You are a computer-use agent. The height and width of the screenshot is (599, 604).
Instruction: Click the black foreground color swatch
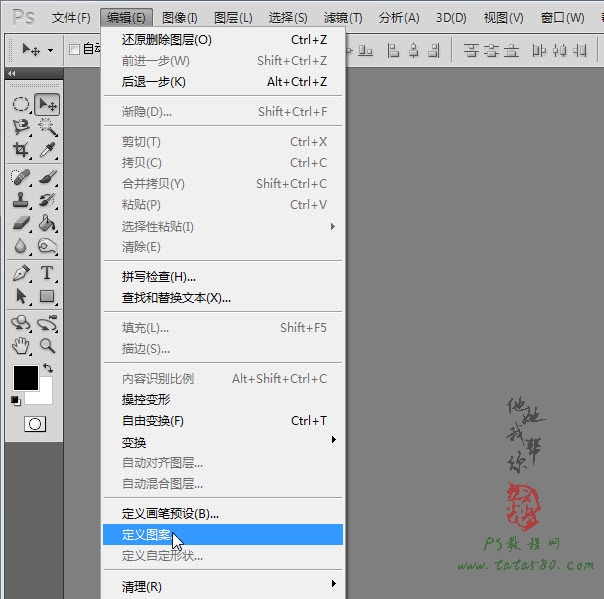(x=26, y=378)
